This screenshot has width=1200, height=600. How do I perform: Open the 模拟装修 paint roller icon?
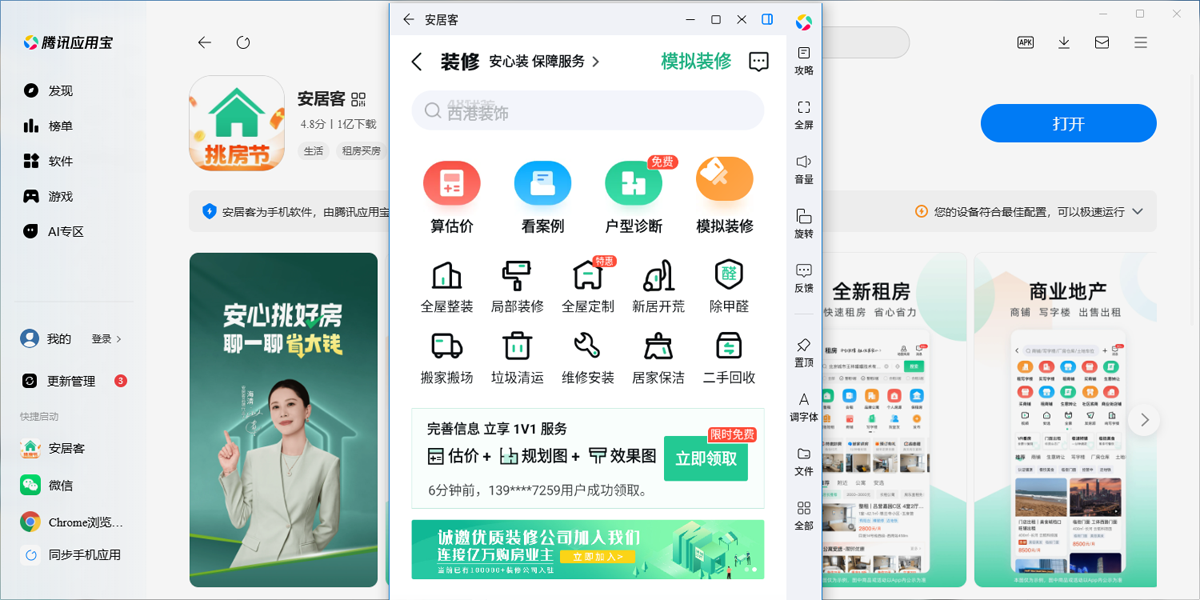tap(724, 181)
